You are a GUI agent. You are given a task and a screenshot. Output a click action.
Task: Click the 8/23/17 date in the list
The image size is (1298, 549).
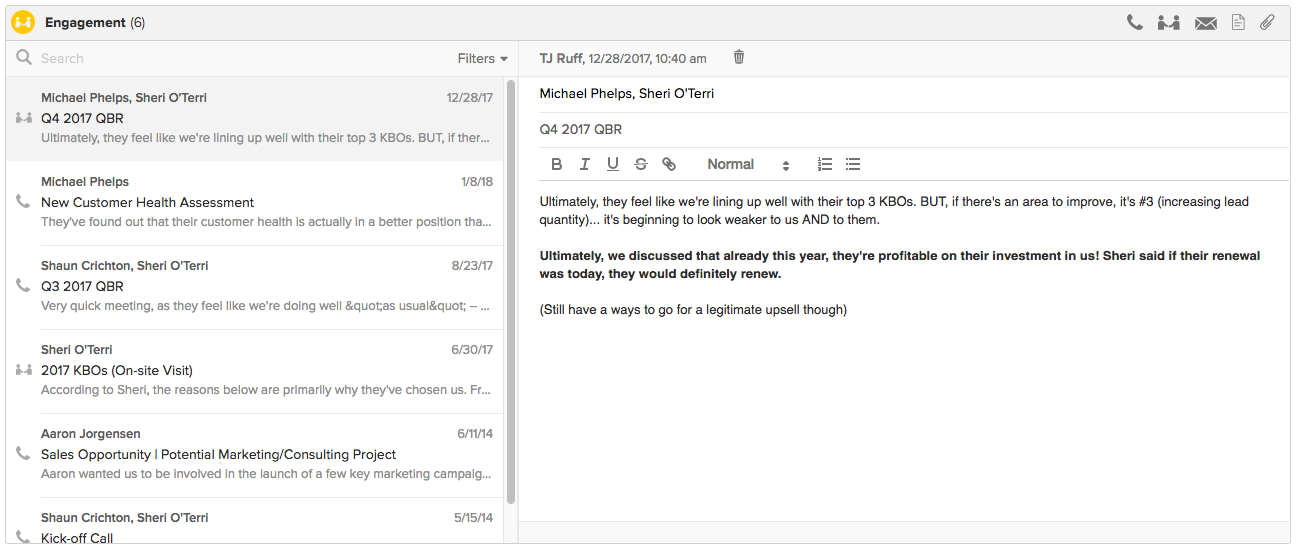click(472, 266)
